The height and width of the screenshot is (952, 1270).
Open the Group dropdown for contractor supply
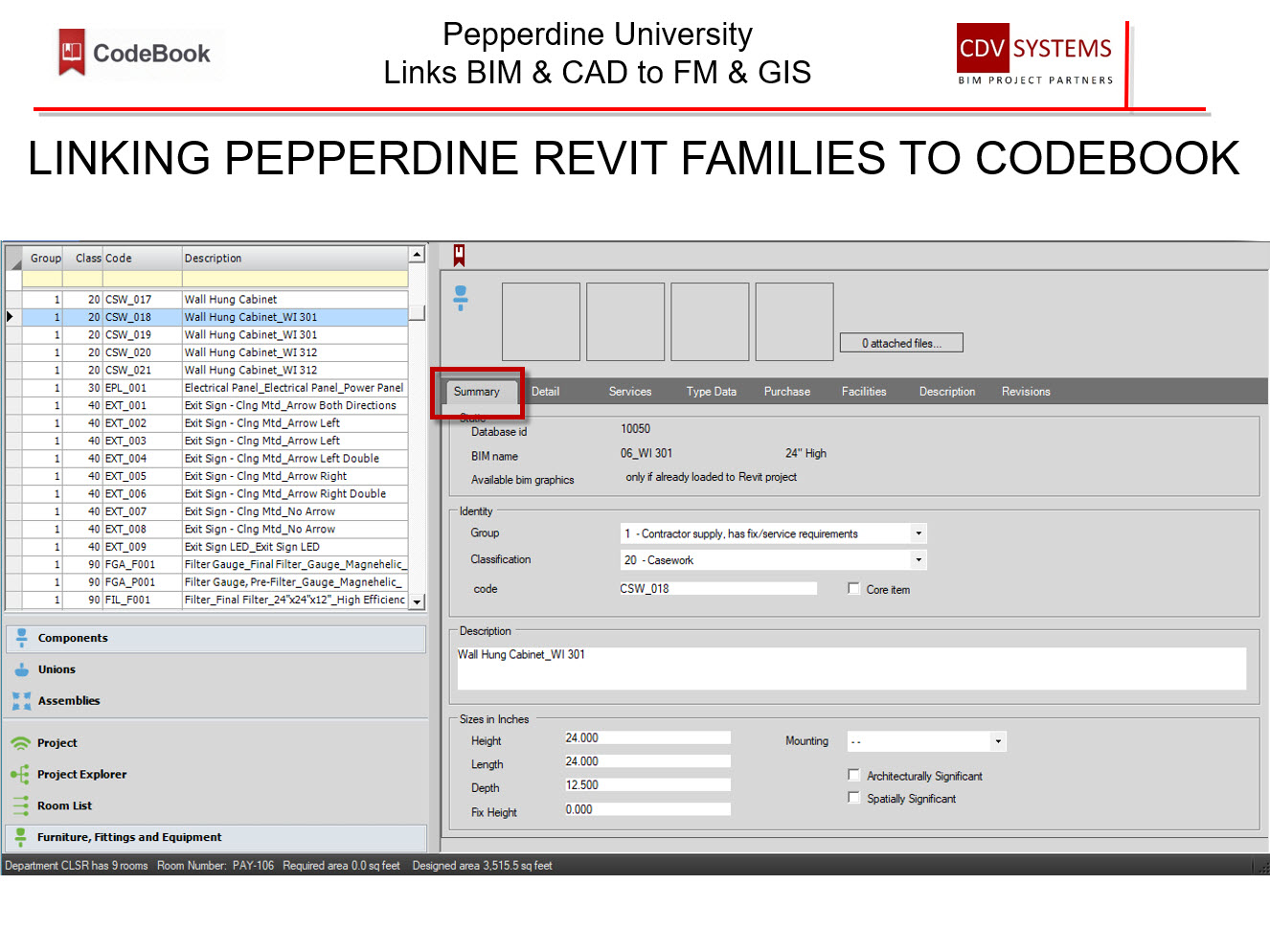pyautogui.click(x=918, y=533)
